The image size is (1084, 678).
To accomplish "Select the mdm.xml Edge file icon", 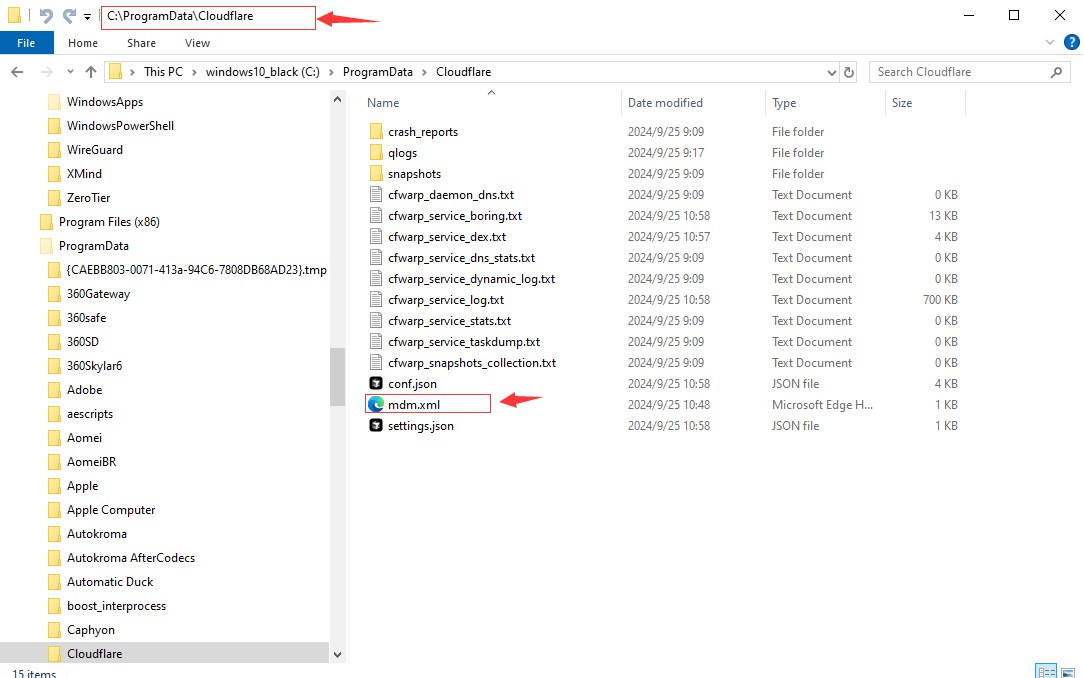I will [x=376, y=405].
